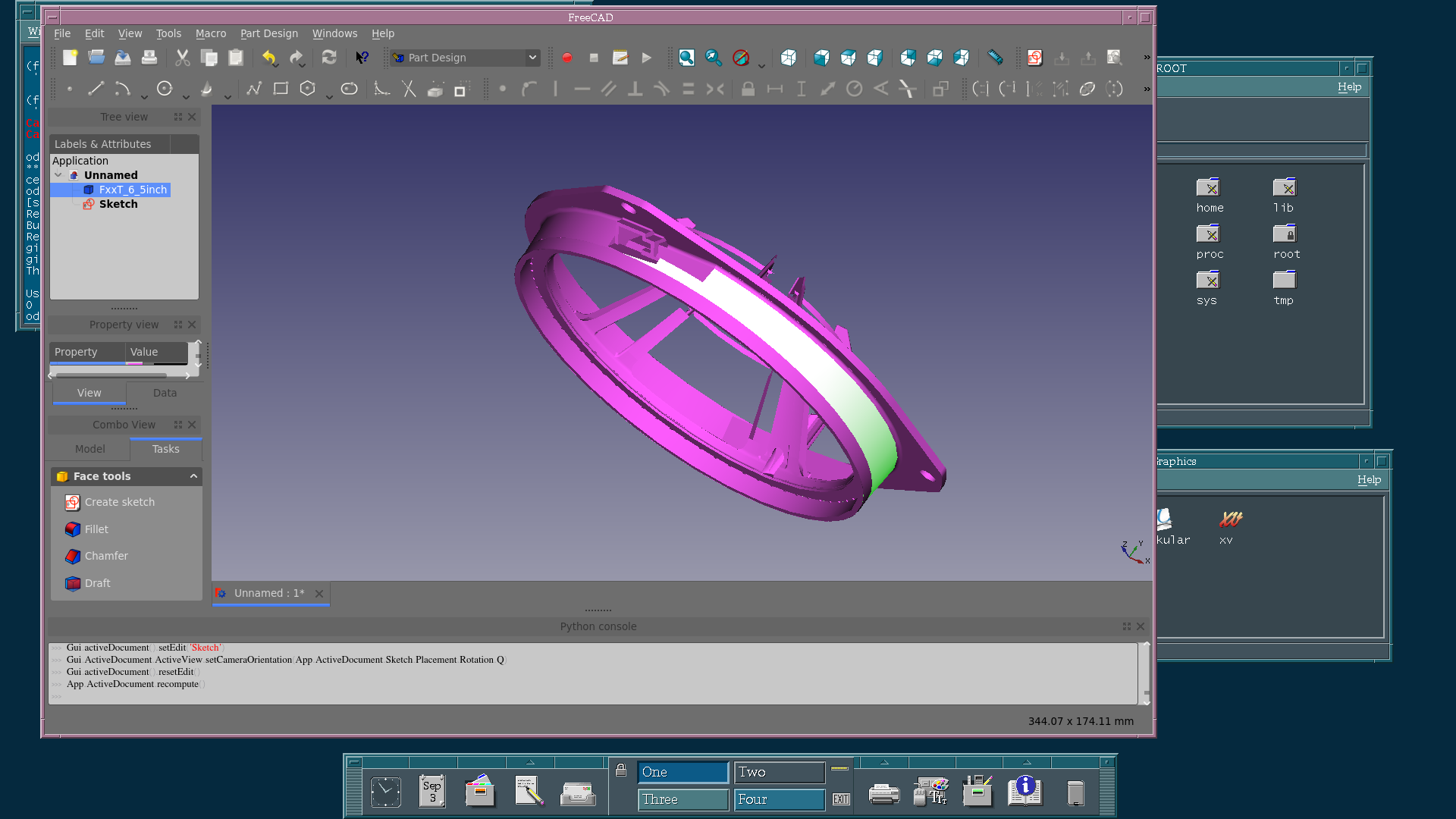This screenshot has width=1456, height=819.
Task: Set the axonometric view cube icon
Action: pos(789,58)
